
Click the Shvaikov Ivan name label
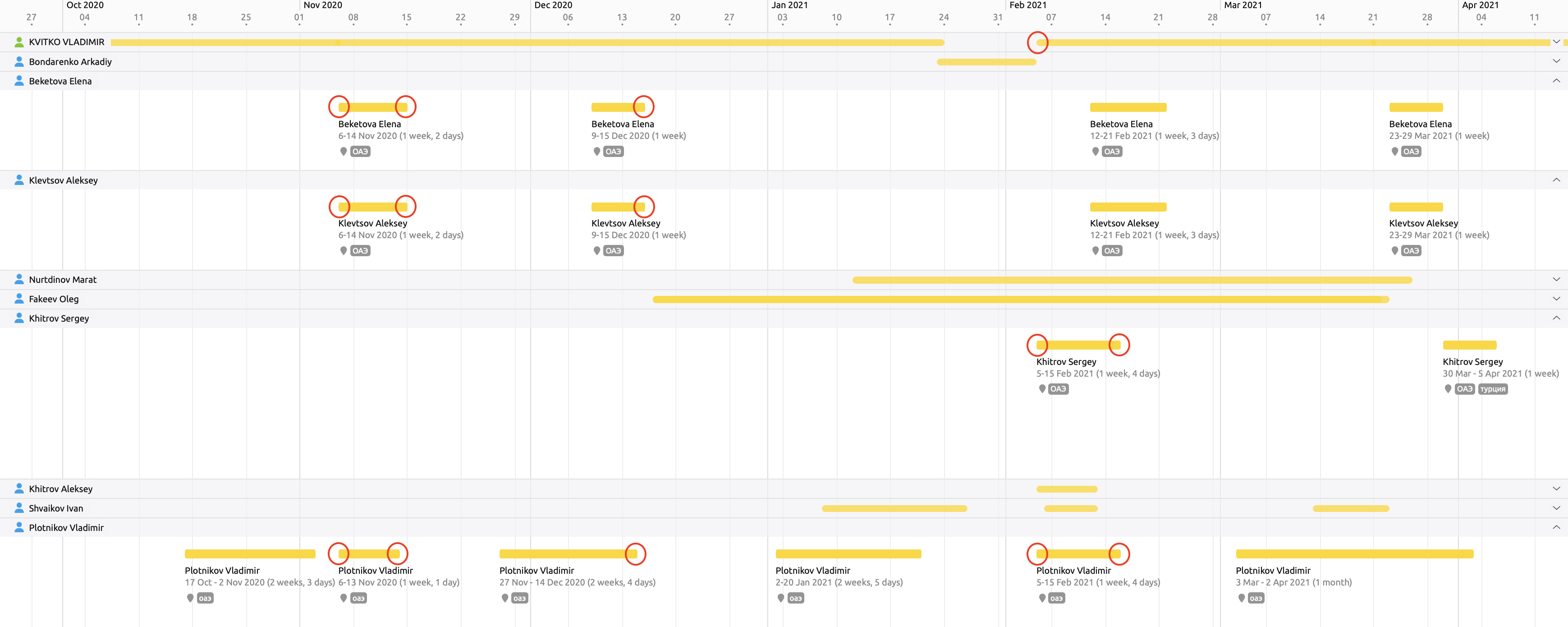click(56, 508)
